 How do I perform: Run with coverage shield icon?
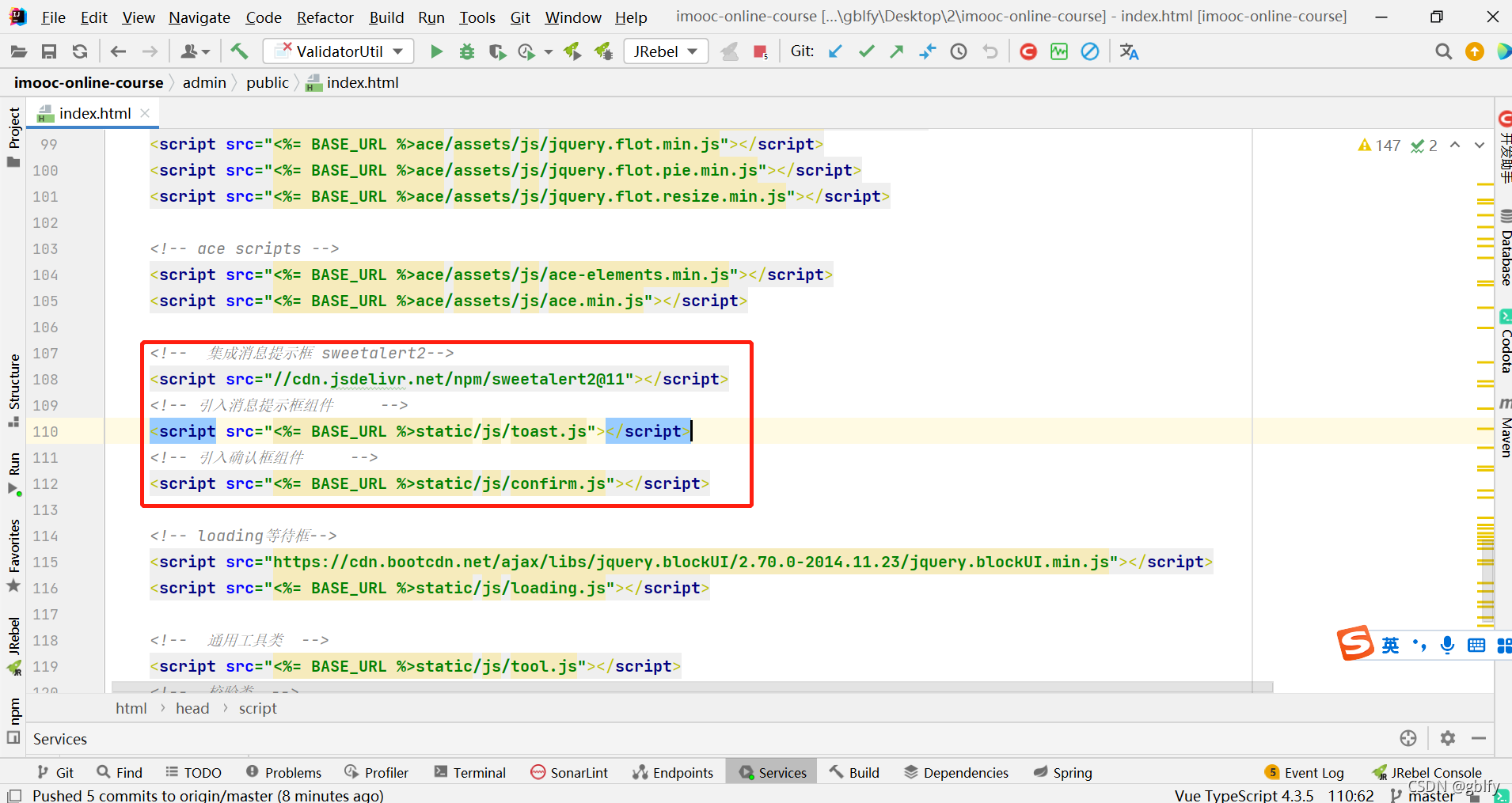point(497,51)
